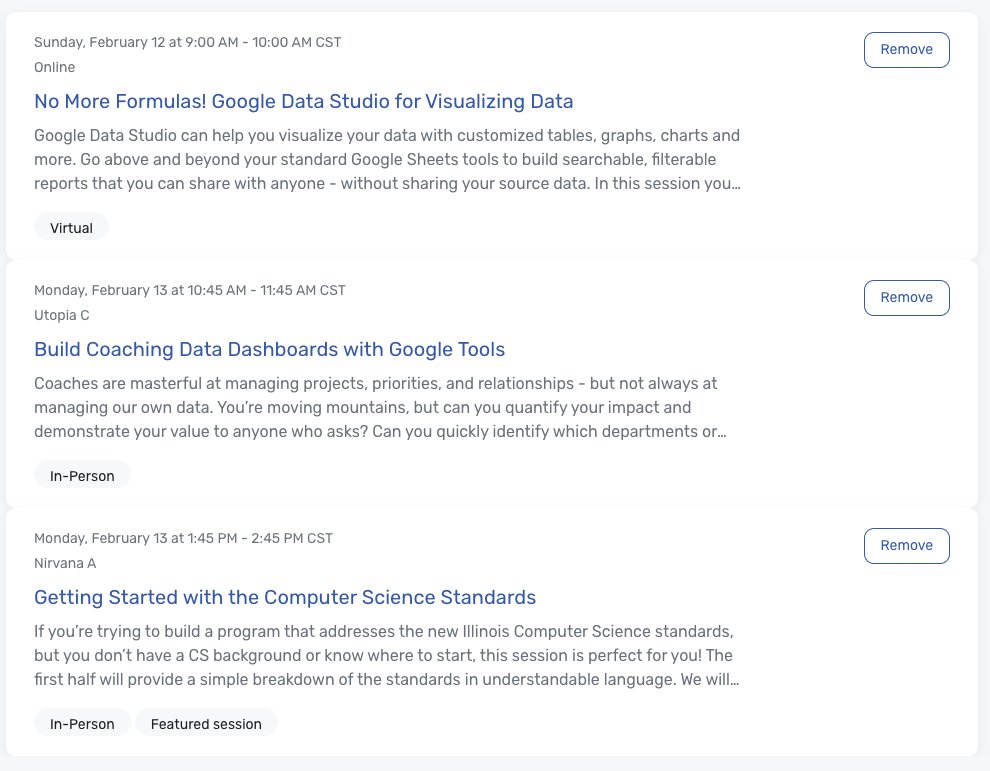Click the Monday 1:45 PM date line
This screenshot has width=990, height=771.
183,539
